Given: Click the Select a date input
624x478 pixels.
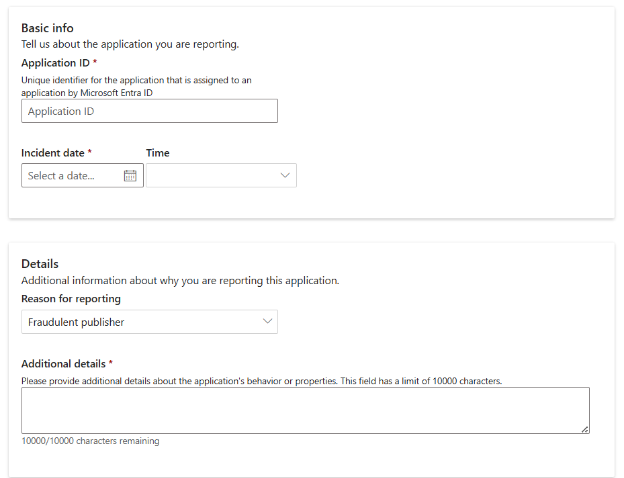Looking at the screenshot, I should [x=72, y=176].
